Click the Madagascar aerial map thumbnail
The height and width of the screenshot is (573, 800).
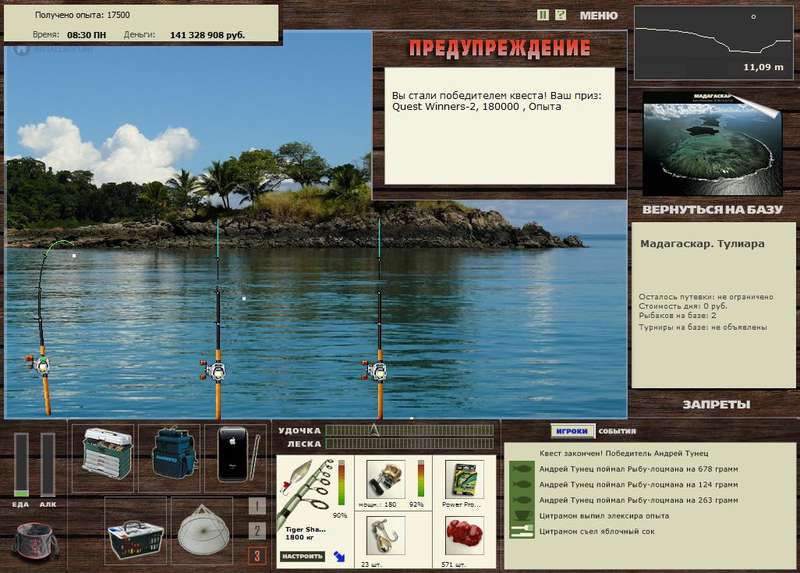pyautogui.click(x=712, y=144)
